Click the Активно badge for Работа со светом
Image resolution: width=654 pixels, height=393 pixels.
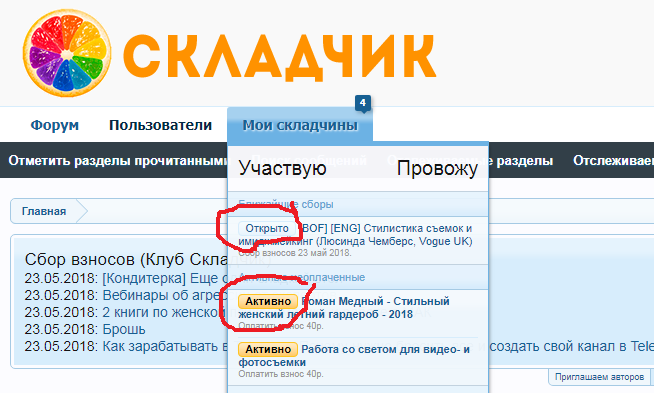(x=268, y=349)
